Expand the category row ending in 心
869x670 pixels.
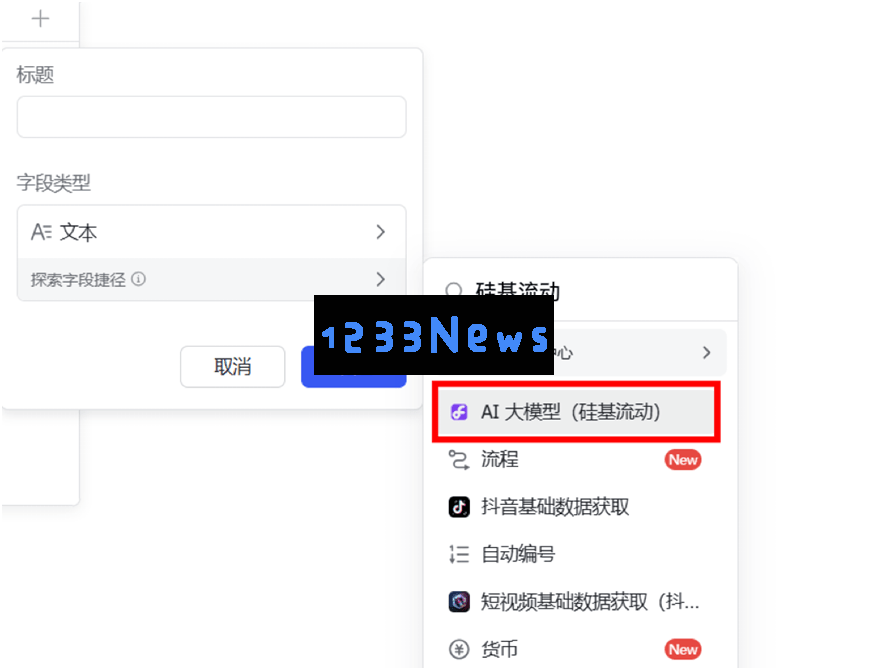click(580, 352)
